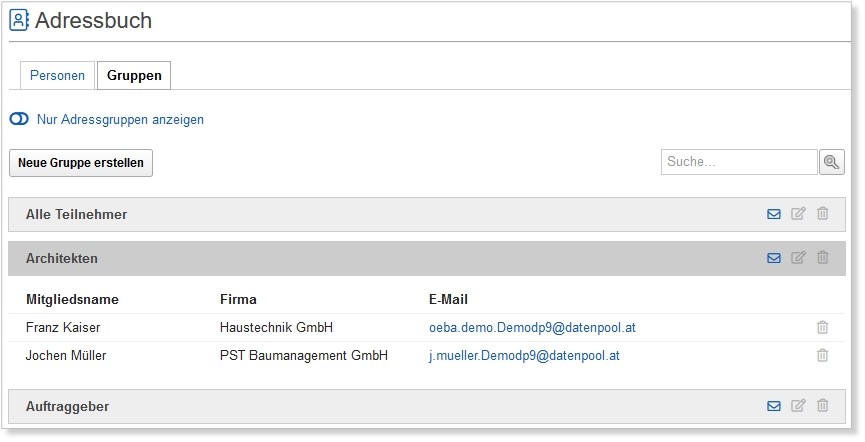The width and height of the screenshot is (865, 442).
Task: Expand the Alle Teilnehmer group
Action: (x=77, y=214)
